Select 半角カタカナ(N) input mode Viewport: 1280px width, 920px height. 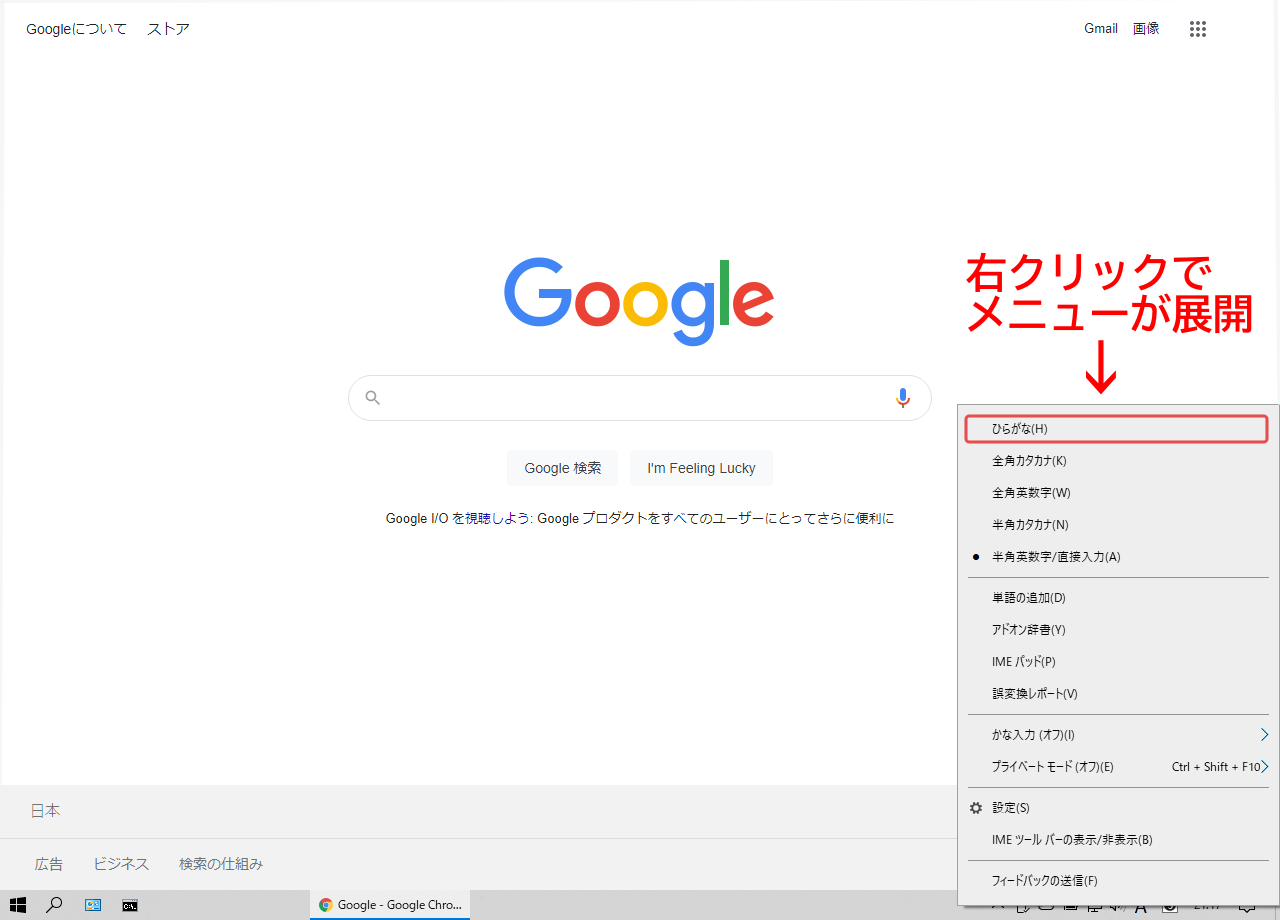(x=1118, y=525)
